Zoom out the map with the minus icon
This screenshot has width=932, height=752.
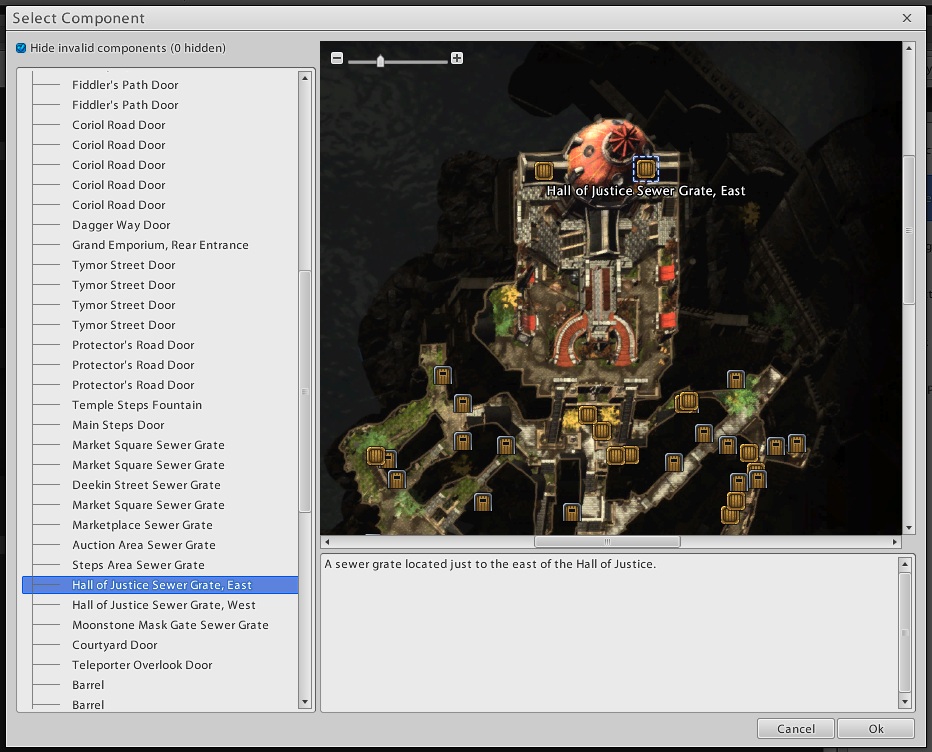pyautogui.click(x=337, y=58)
